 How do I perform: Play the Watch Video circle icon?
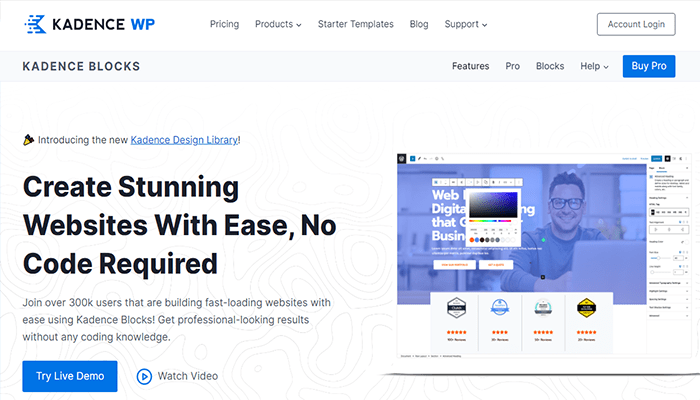[x=144, y=376]
